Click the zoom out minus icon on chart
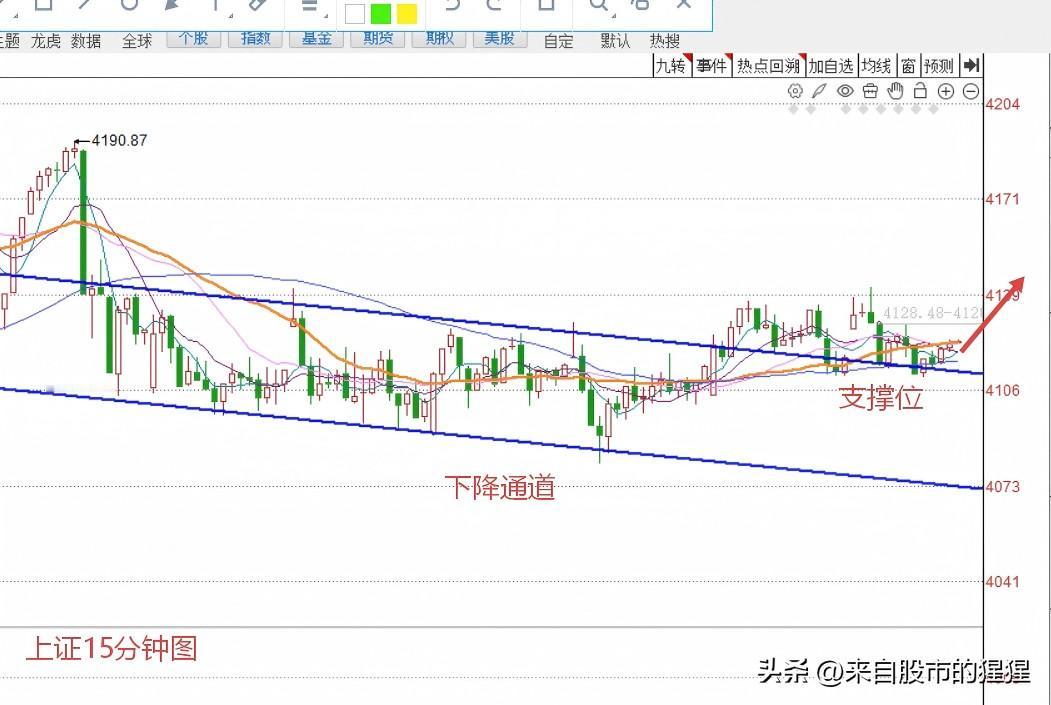This screenshot has width=1051, height=705. click(970, 90)
